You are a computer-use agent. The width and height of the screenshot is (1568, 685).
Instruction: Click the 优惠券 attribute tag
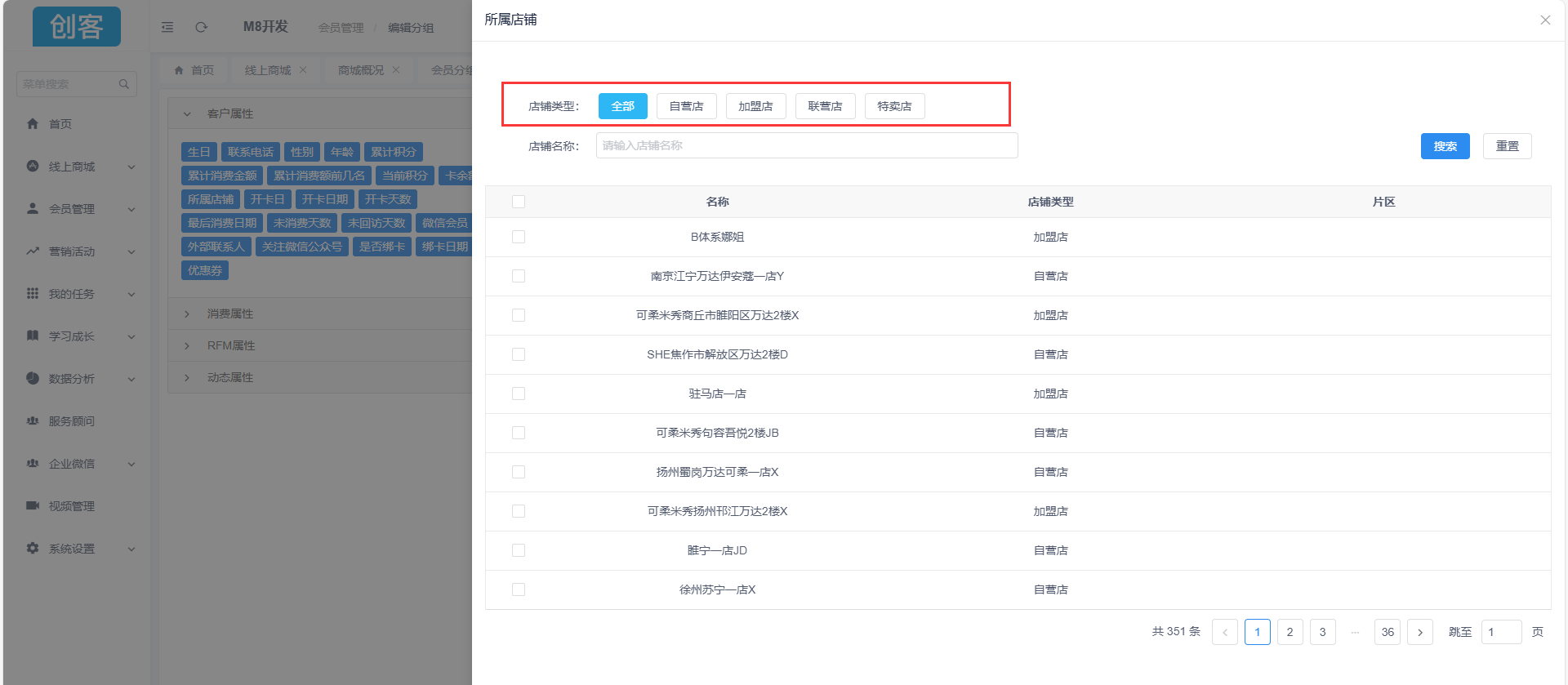tap(205, 270)
